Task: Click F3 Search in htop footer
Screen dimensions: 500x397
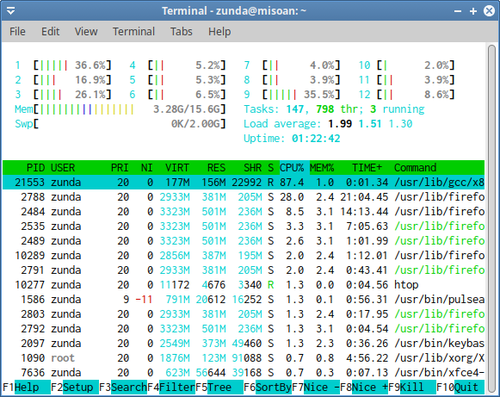Action: click(x=123, y=387)
